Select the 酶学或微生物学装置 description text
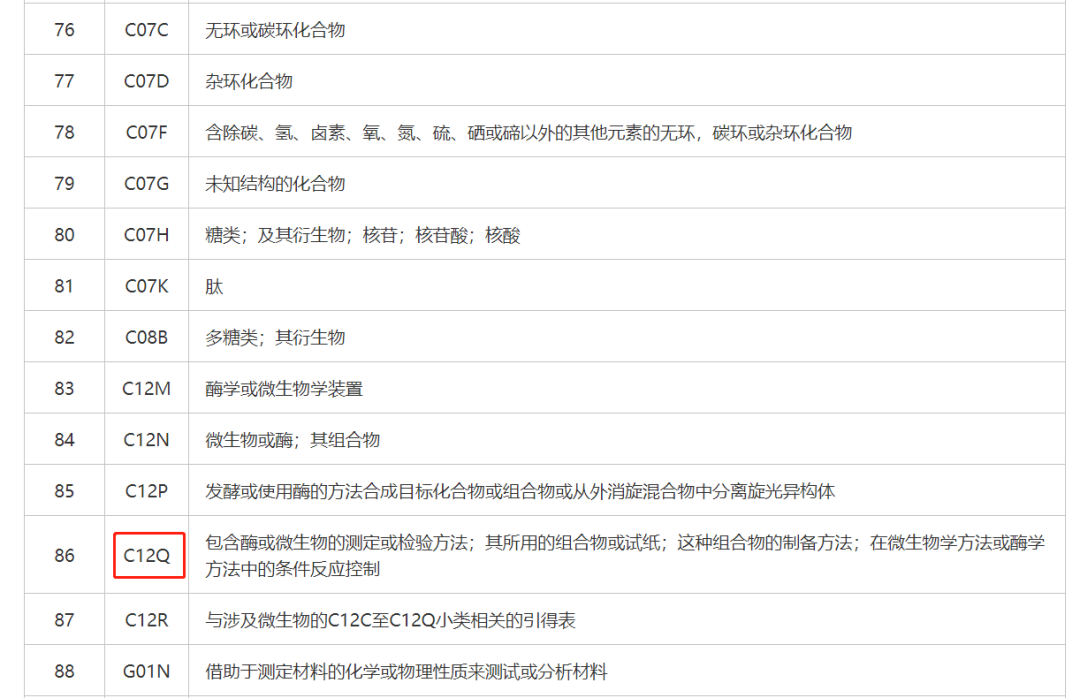1080x698 pixels. point(284,389)
